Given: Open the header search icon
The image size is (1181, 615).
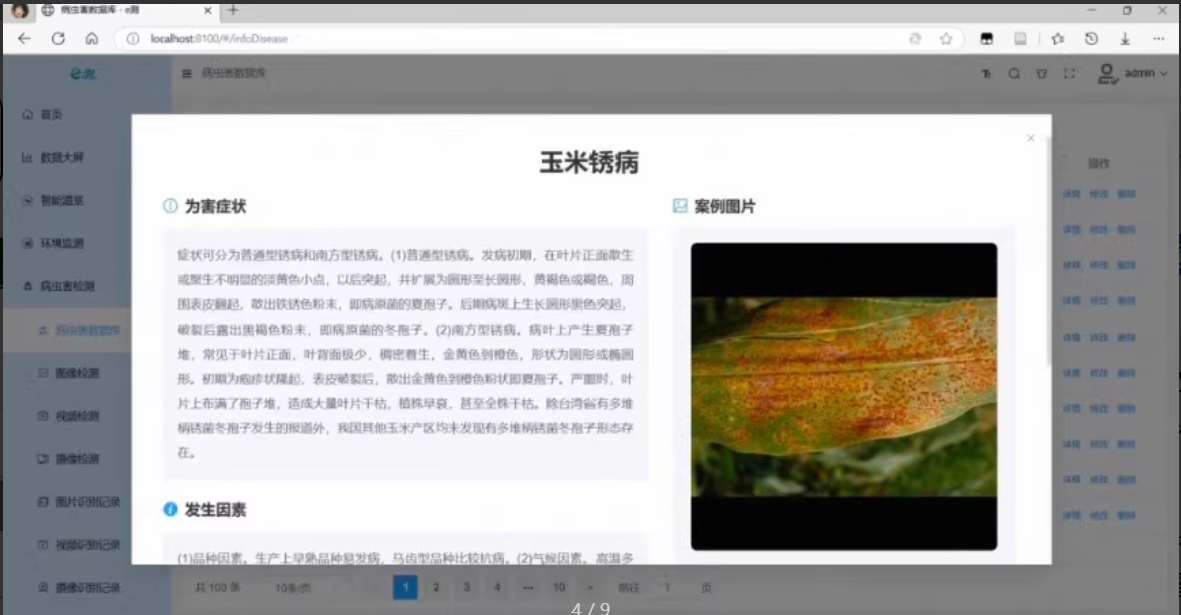Looking at the screenshot, I should pos(1014,74).
